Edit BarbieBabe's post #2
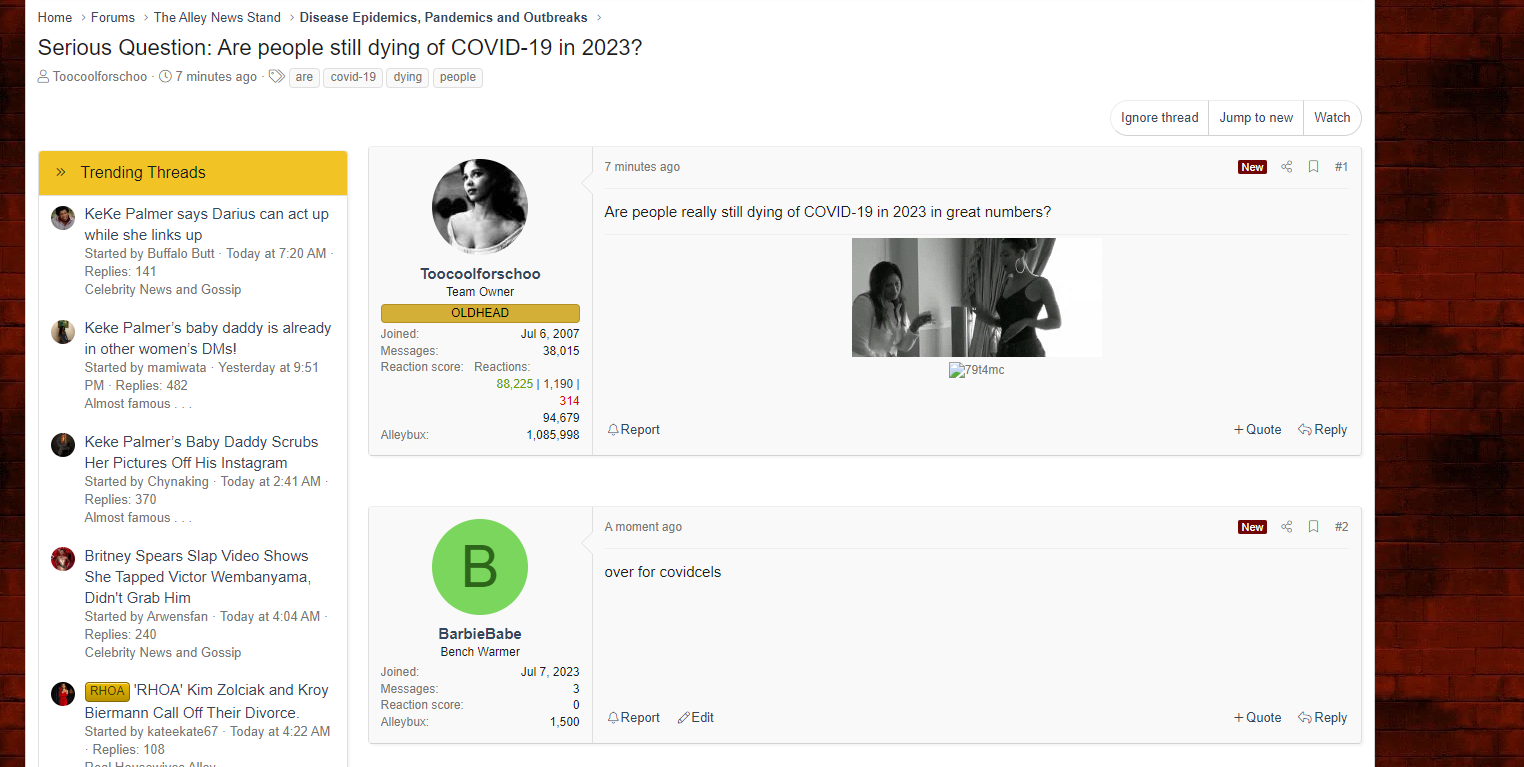This screenshot has height=767, width=1524. (696, 718)
